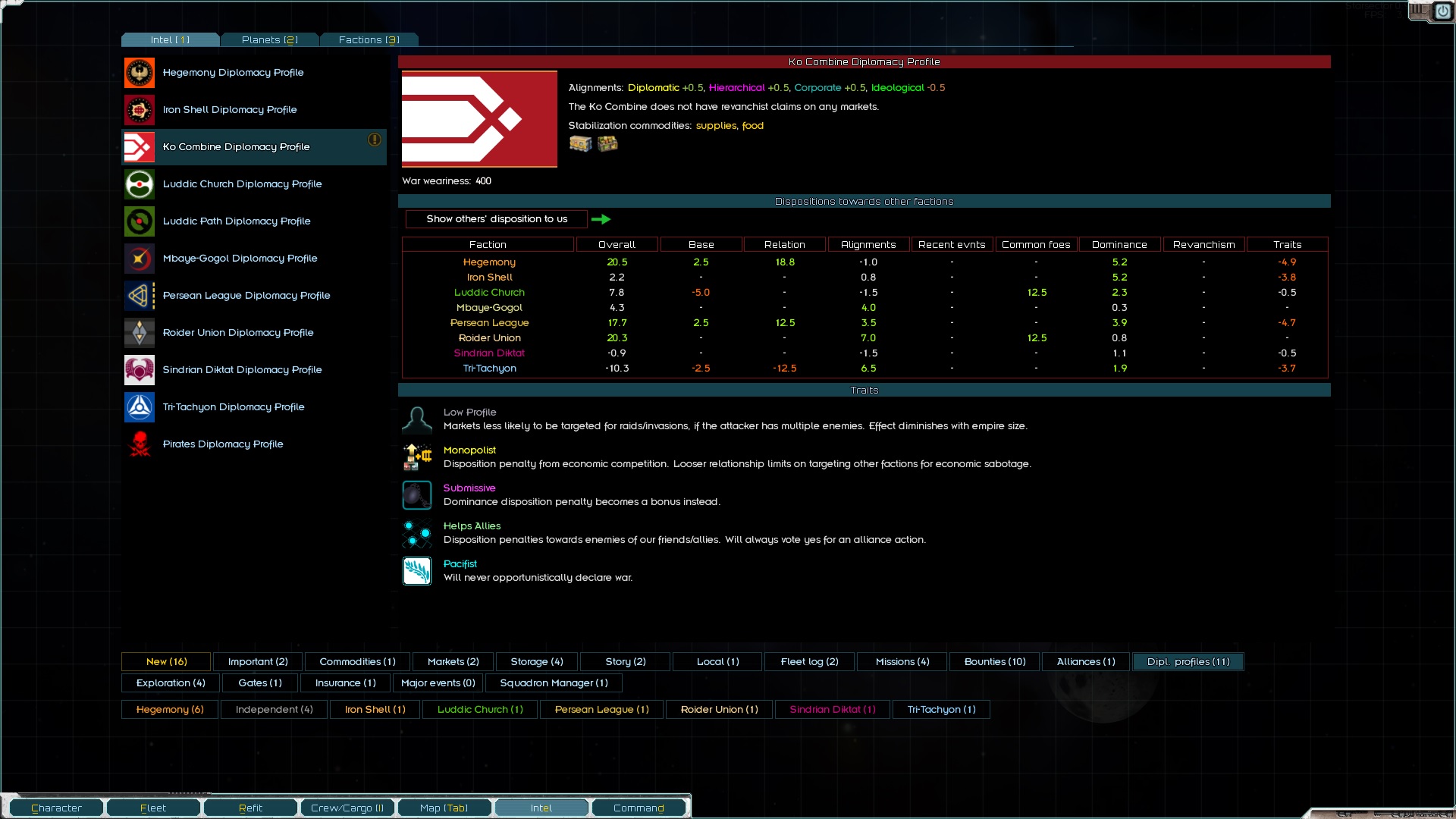Click the Dominance column header
Viewport: 1456px width, 819px height.
(x=1119, y=245)
